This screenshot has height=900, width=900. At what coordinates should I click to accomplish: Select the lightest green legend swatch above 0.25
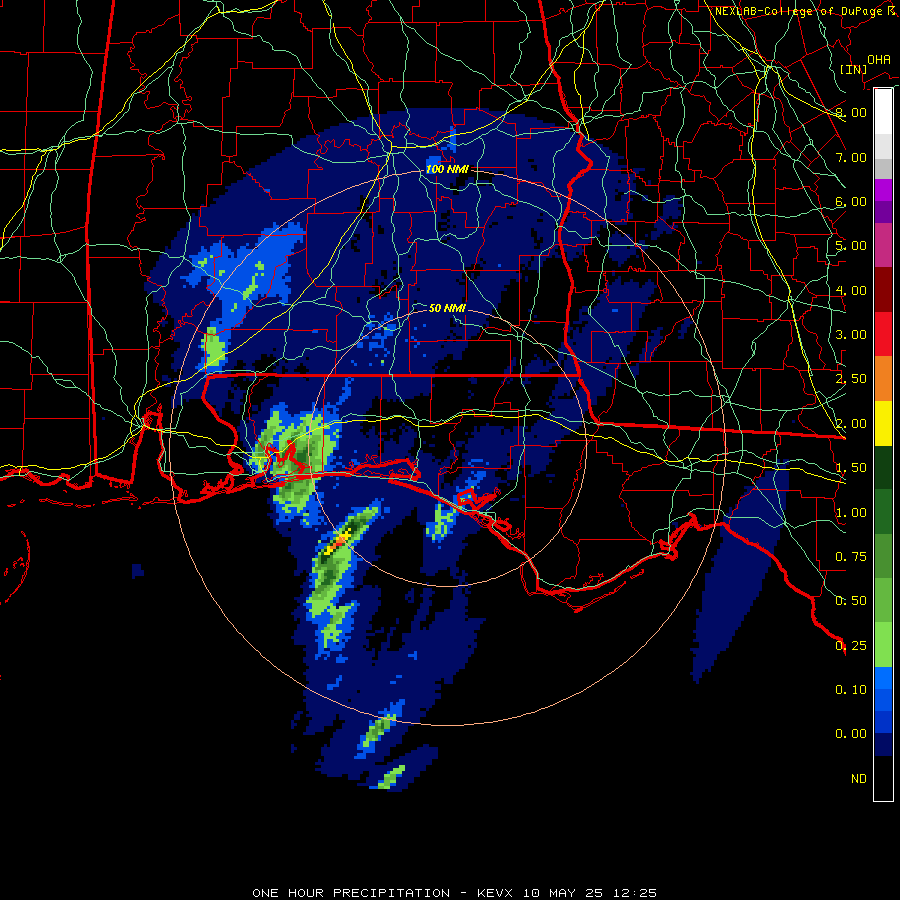click(x=883, y=645)
